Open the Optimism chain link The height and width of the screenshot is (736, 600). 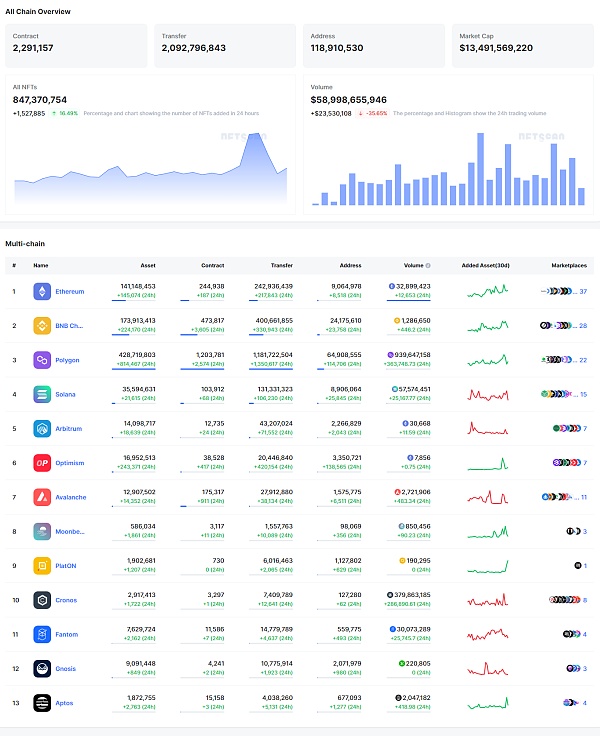pos(70,463)
